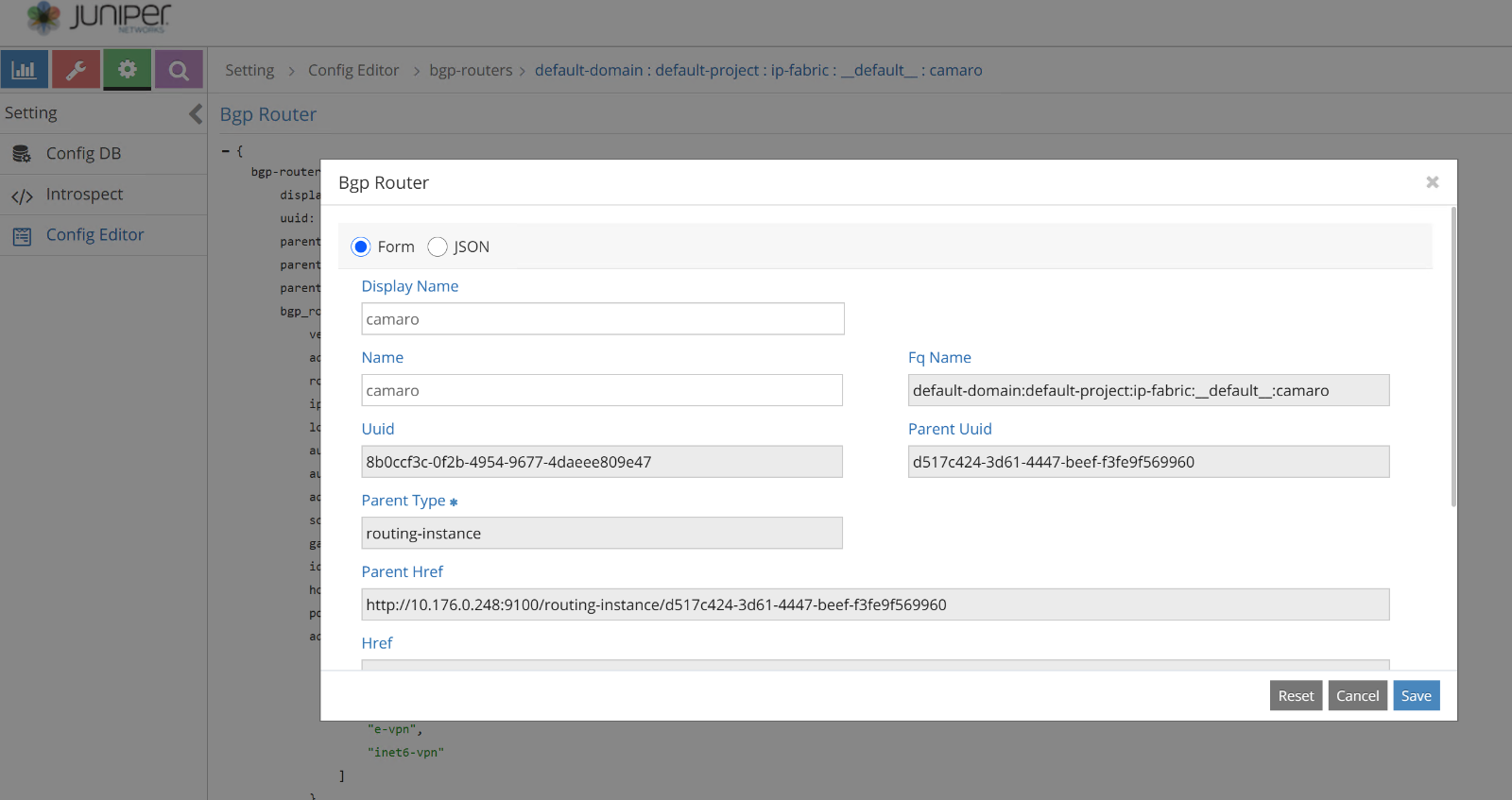1512x800 pixels.
Task: Collapse the JSON tree root node
Action: pyautogui.click(x=226, y=151)
